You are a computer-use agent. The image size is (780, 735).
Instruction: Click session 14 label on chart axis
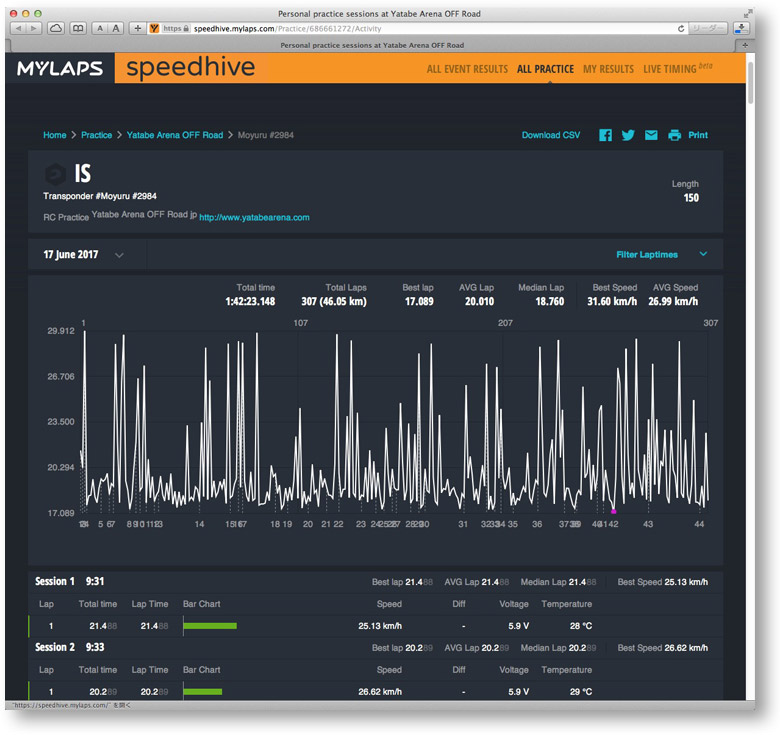(x=199, y=524)
